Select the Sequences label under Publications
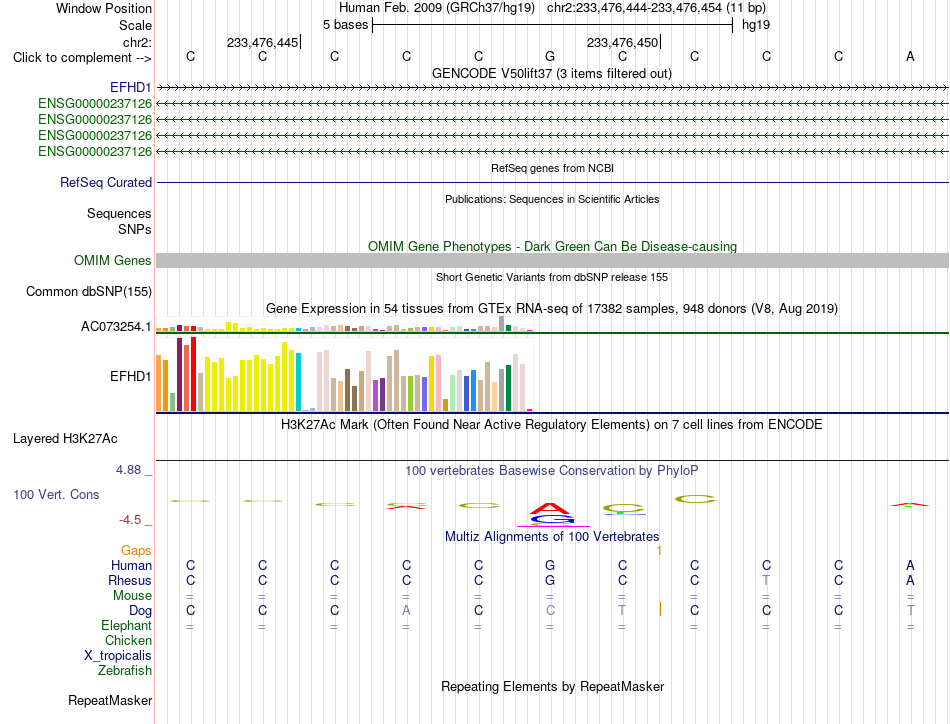 click(x=119, y=213)
